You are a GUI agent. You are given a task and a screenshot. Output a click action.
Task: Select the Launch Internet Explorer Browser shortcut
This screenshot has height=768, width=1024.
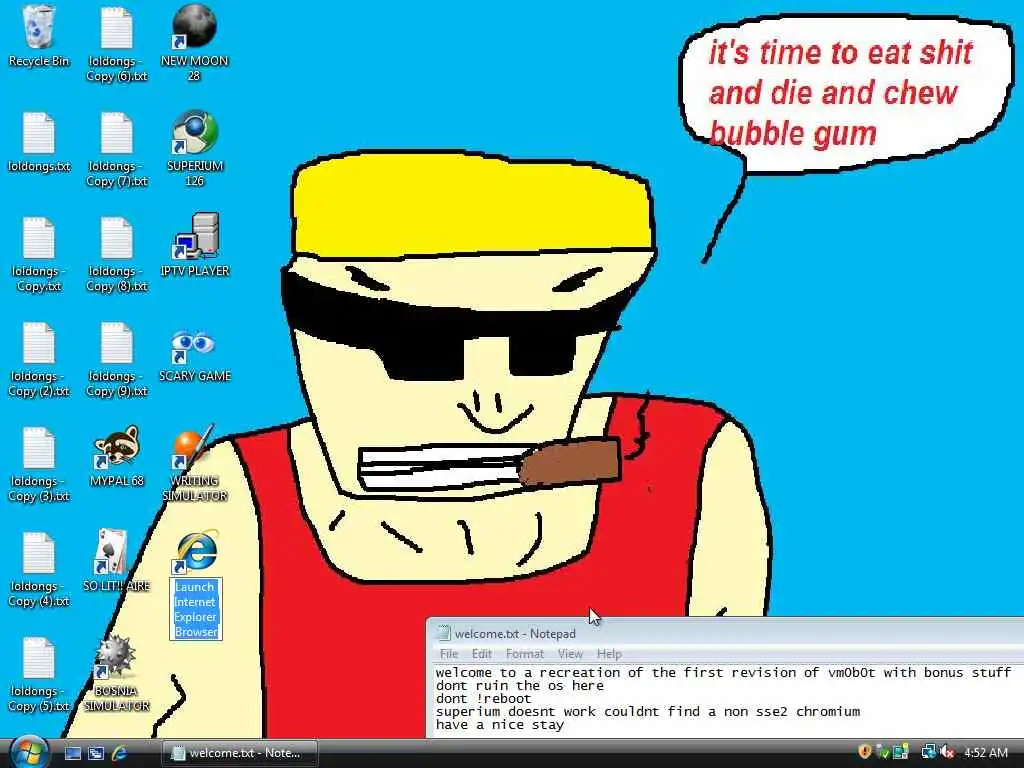click(x=195, y=585)
